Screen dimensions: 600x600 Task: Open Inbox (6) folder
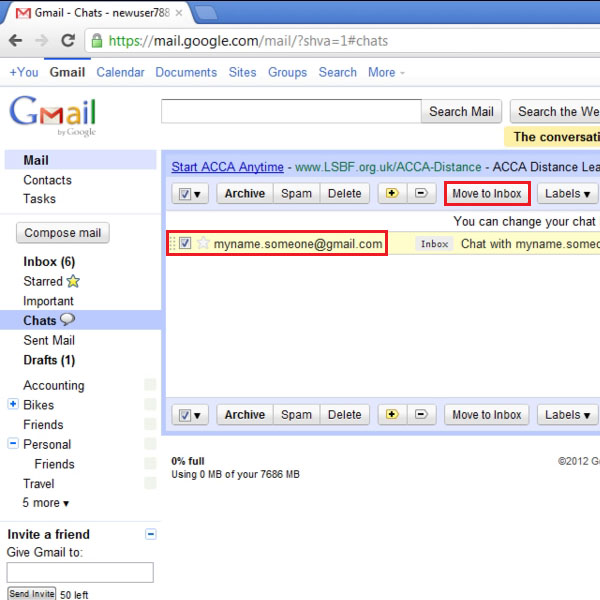tap(49, 262)
